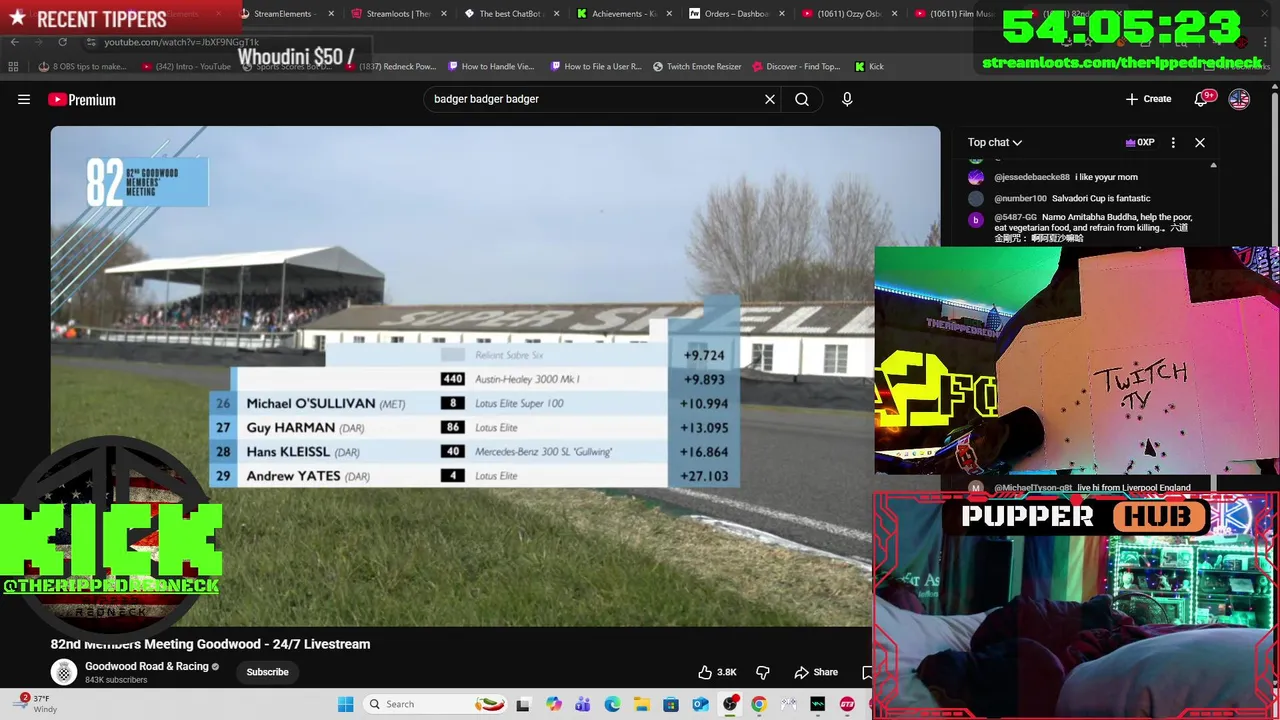Run the search with the magnifier button

pos(802,99)
